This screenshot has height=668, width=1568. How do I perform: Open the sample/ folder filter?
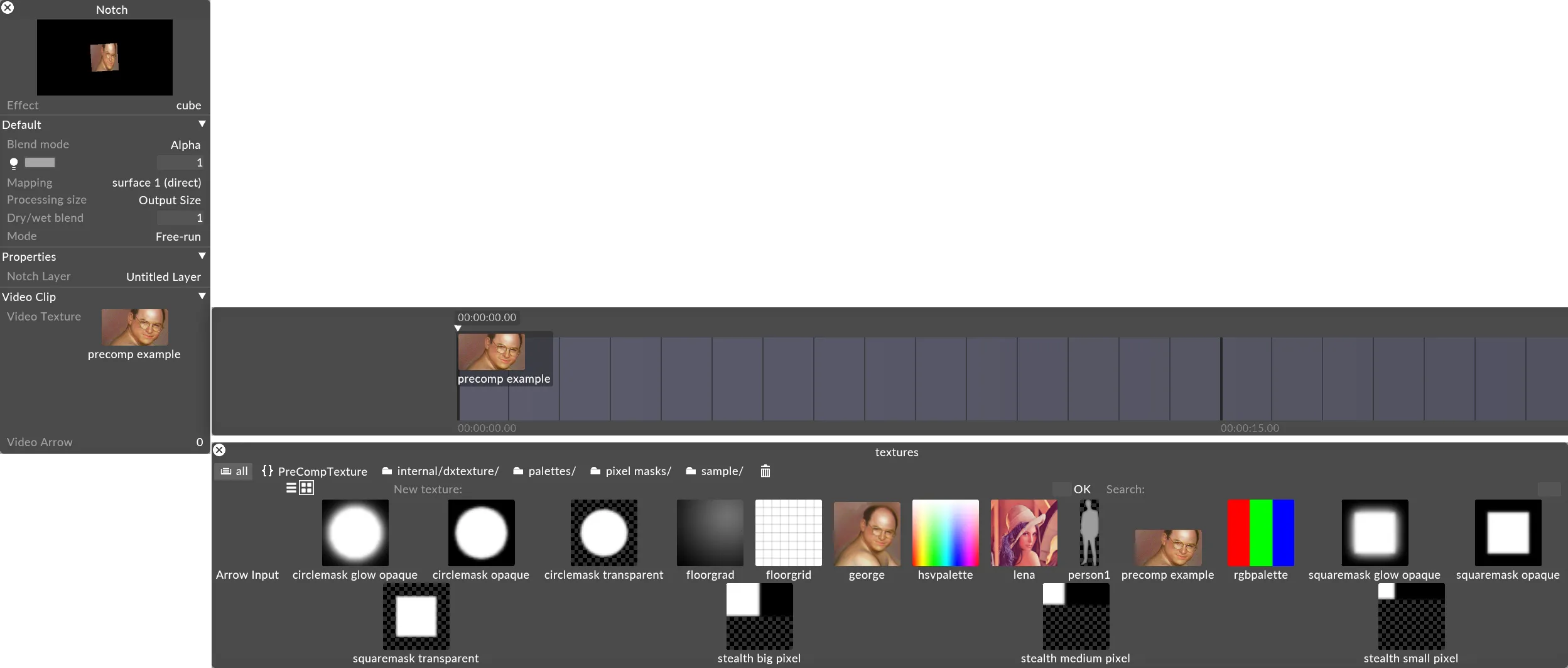(x=715, y=471)
